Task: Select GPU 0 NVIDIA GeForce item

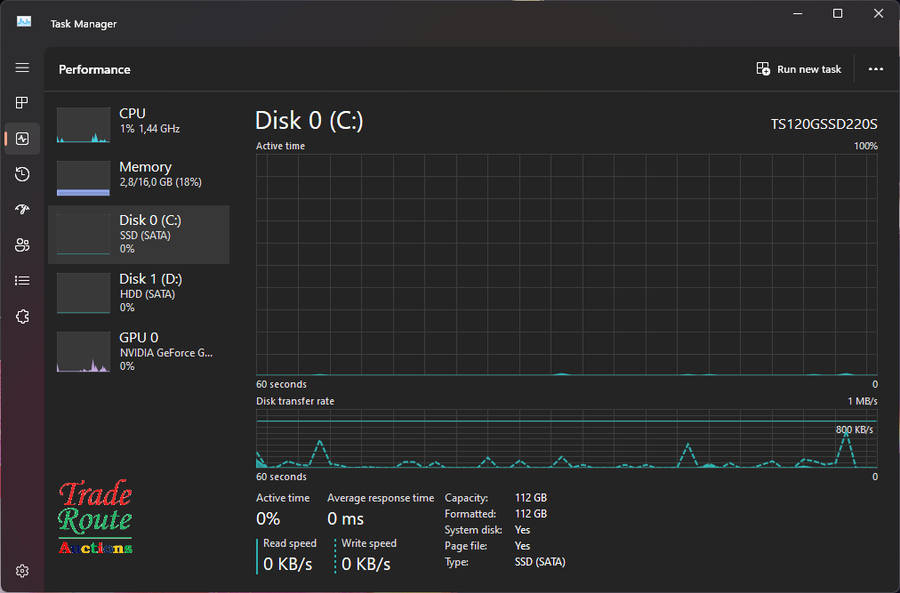Action: (139, 351)
